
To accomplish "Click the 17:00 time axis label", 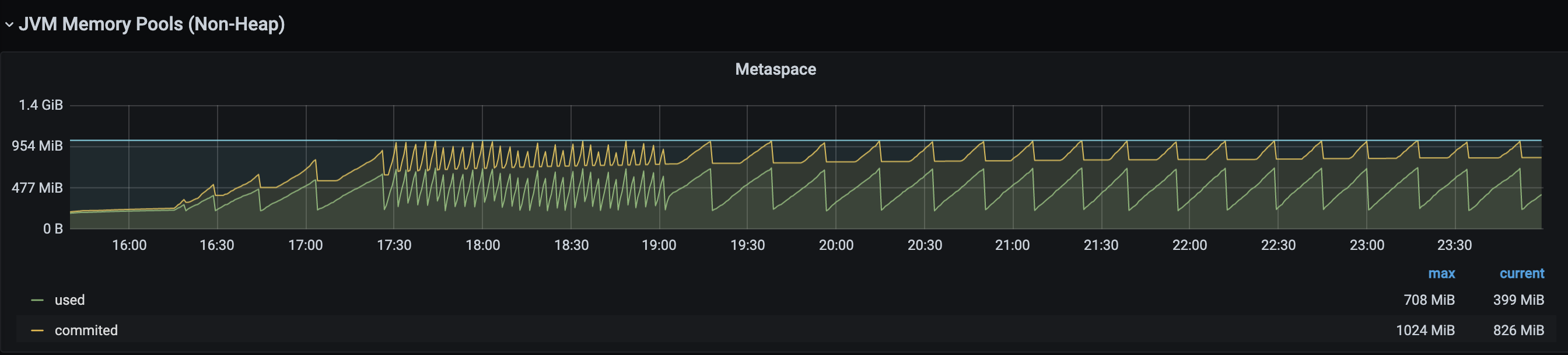I will coord(306,245).
